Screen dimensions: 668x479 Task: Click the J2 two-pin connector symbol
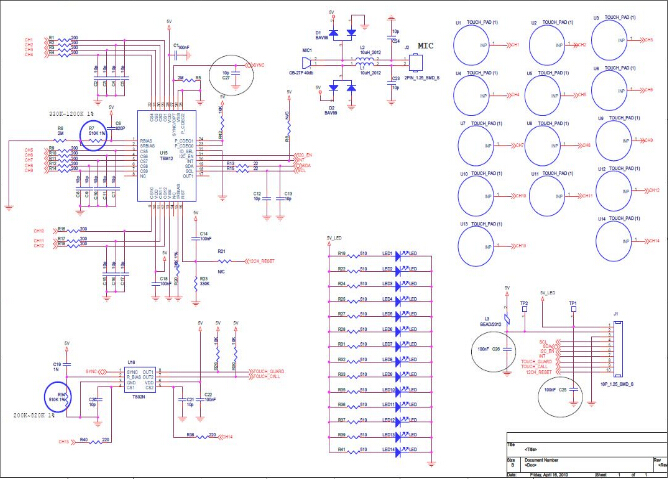click(x=415, y=62)
